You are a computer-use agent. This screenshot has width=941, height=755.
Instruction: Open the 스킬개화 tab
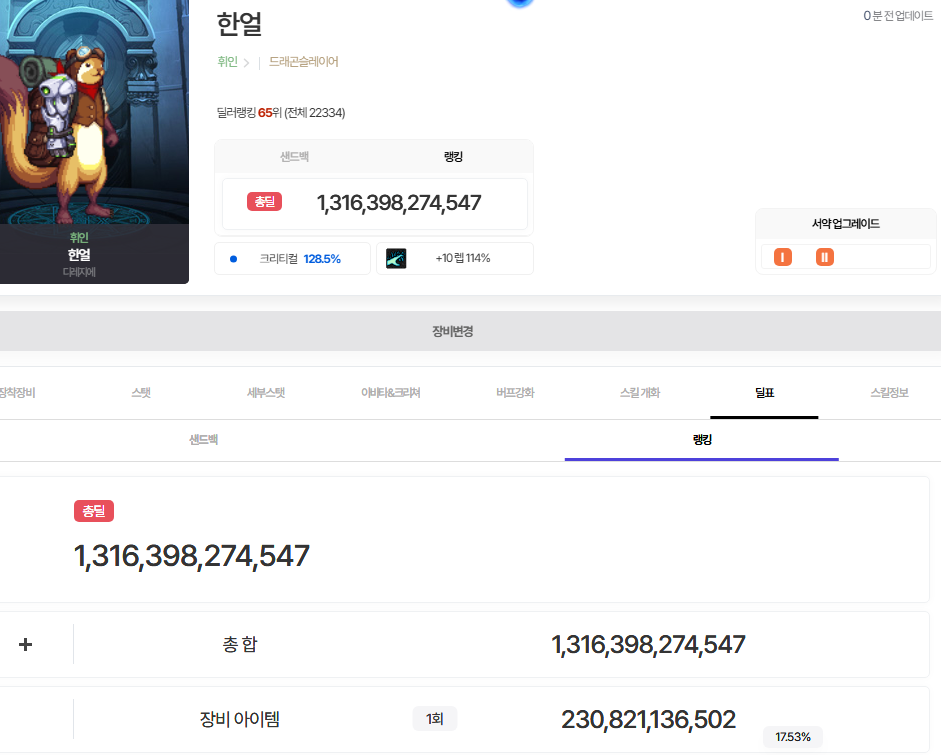tap(640, 393)
